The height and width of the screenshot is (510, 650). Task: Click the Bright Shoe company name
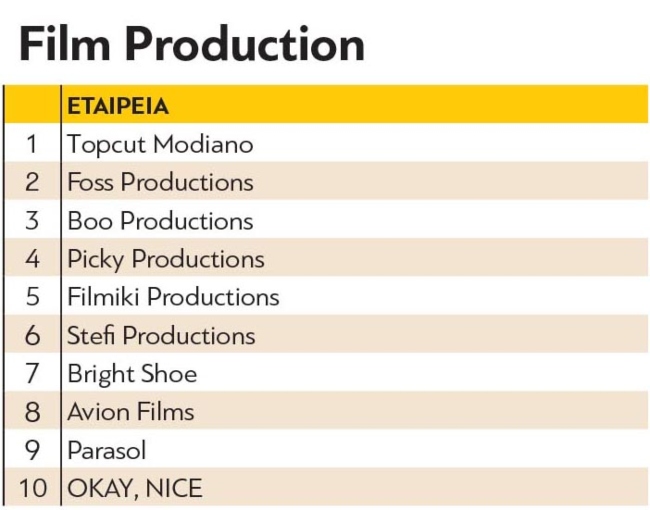click(132, 374)
